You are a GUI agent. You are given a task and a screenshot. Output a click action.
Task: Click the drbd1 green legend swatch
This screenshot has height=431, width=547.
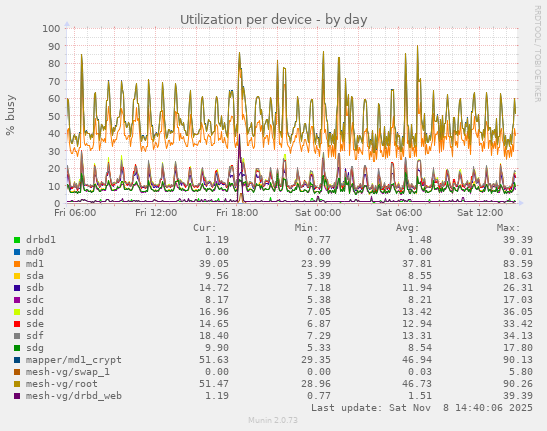coord(17,240)
